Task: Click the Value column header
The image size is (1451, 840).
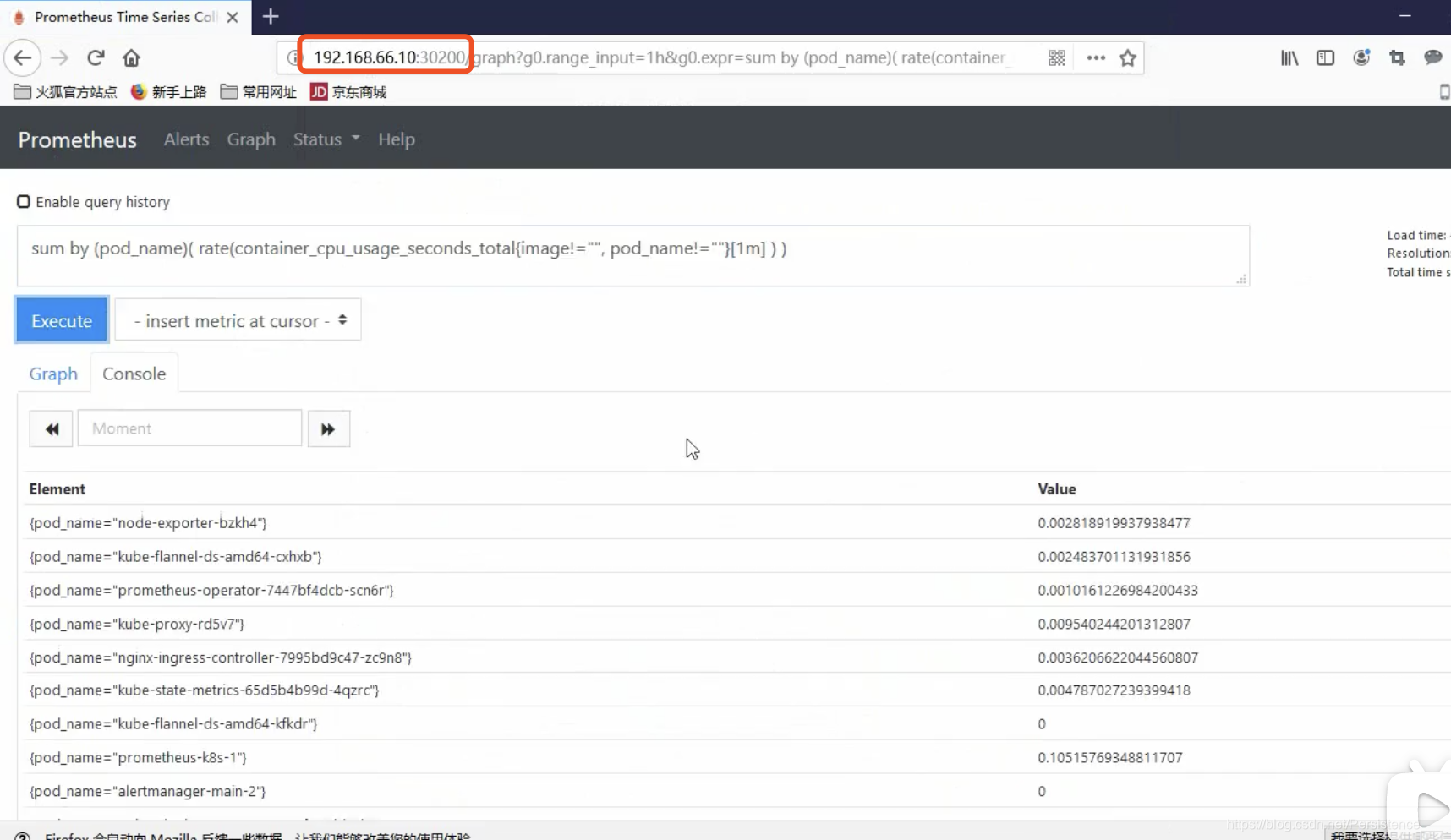Action: [1057, 489]
